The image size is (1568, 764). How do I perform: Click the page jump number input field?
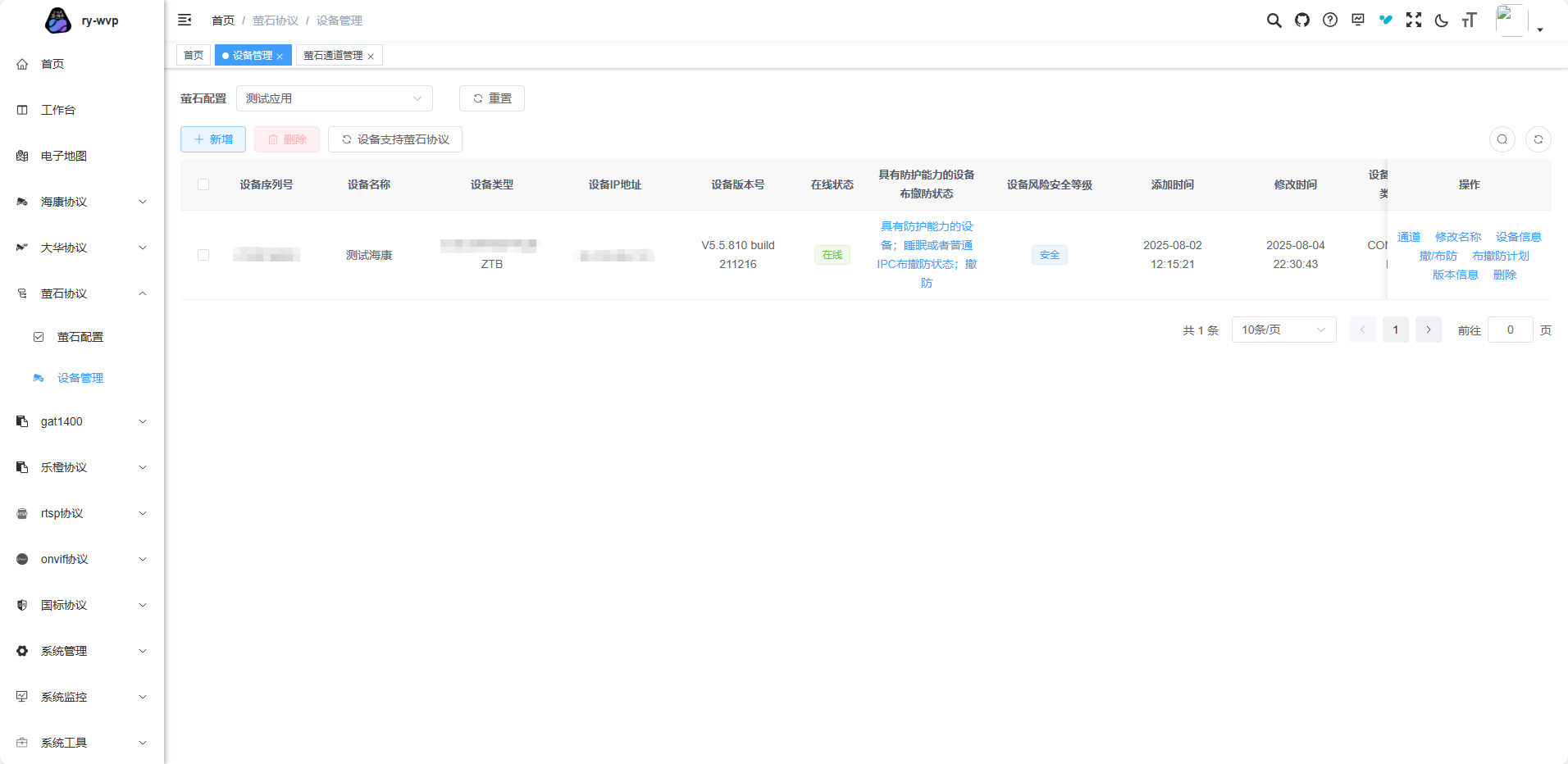[1510, 330]
